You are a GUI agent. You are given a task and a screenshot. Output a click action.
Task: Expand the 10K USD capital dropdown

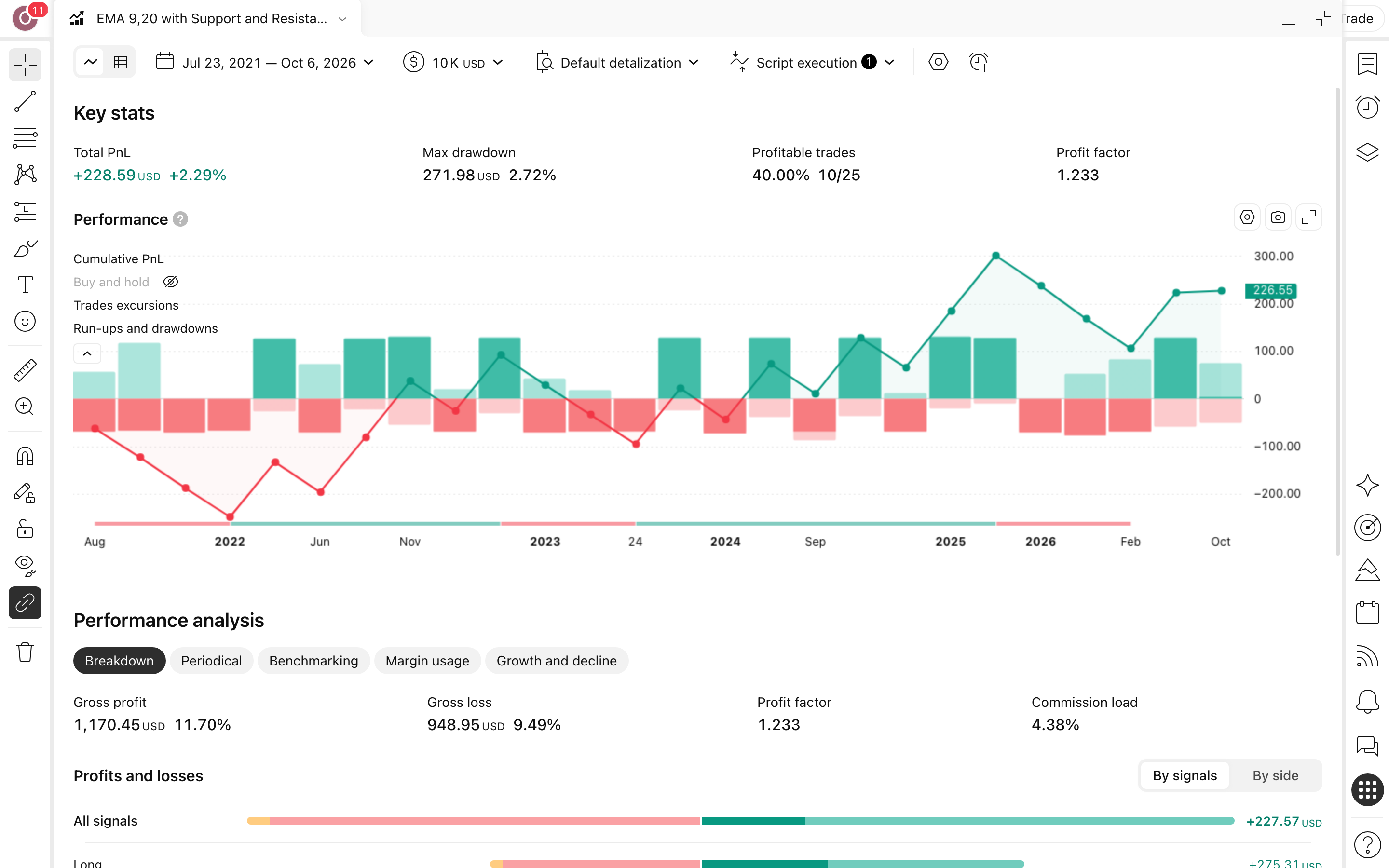(x=453, y=63)
